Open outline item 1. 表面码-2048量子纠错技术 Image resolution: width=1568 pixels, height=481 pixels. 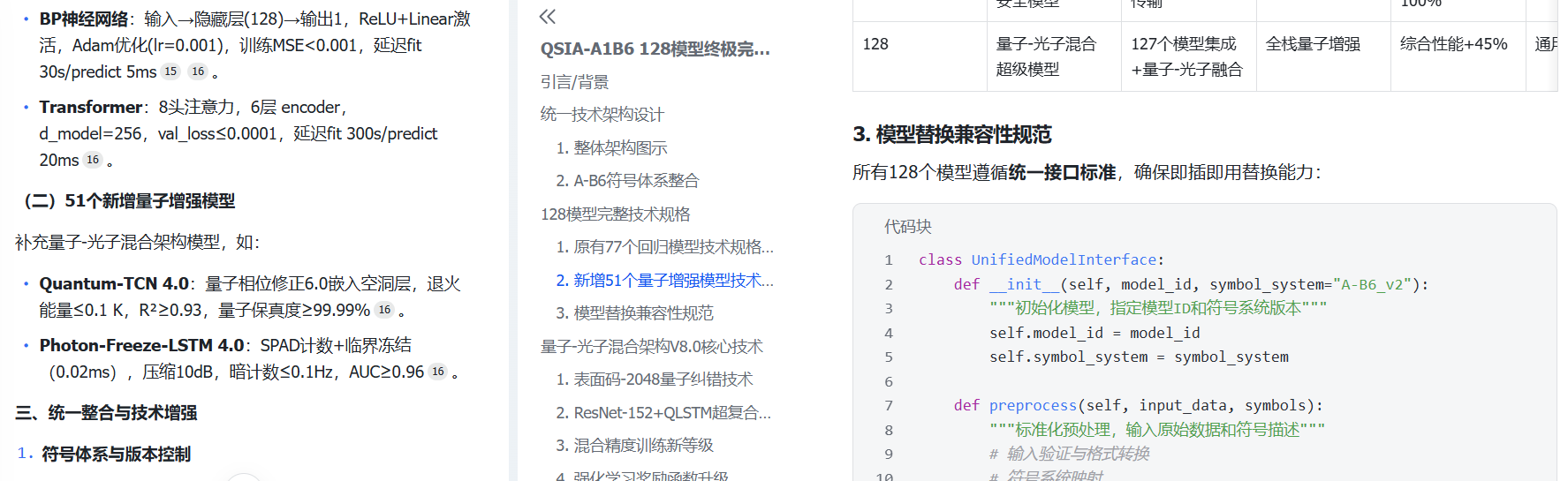click(654, 380)
